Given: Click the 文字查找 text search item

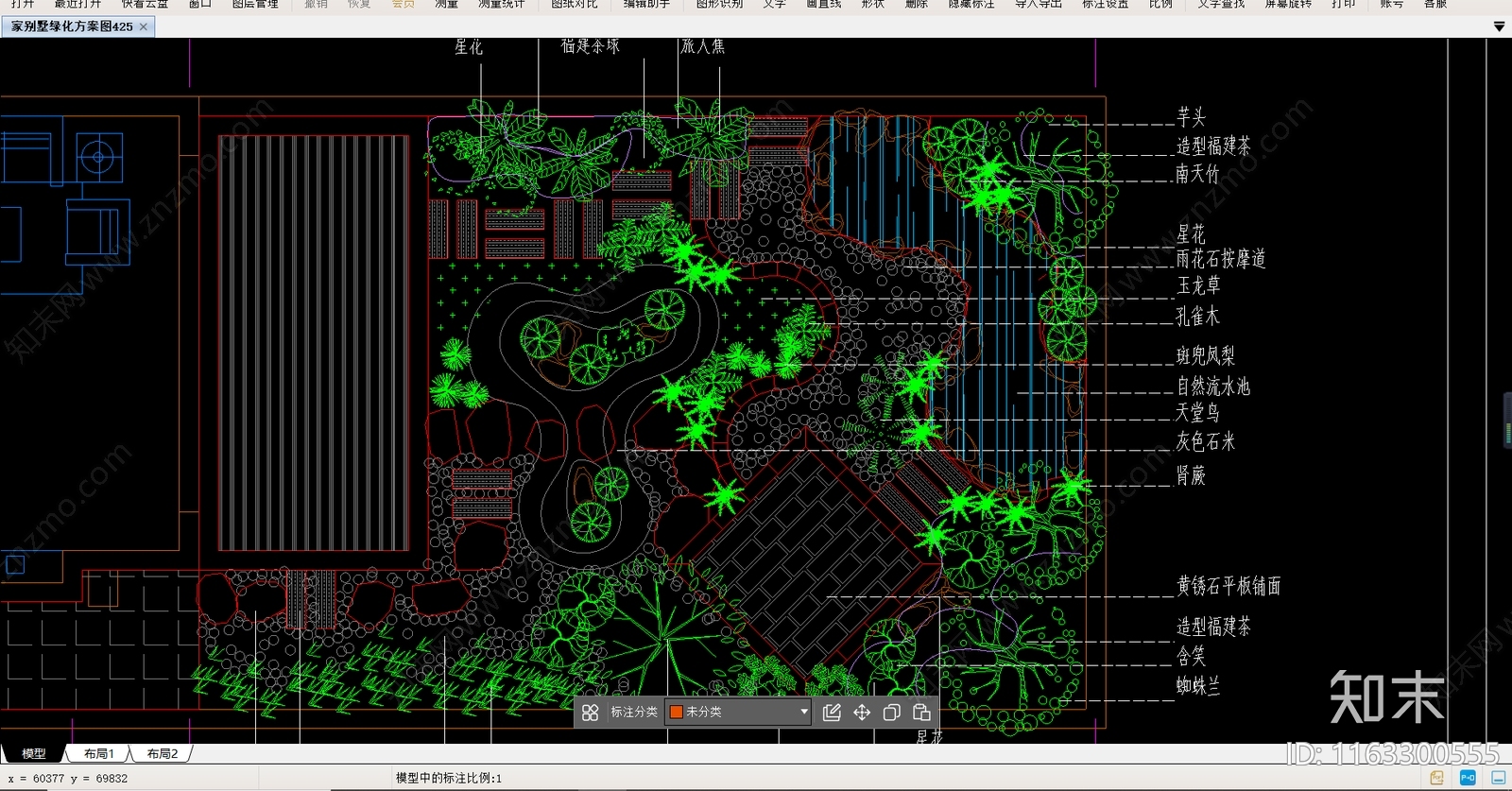Looking at the screenshot, I should click(1222, 5).
